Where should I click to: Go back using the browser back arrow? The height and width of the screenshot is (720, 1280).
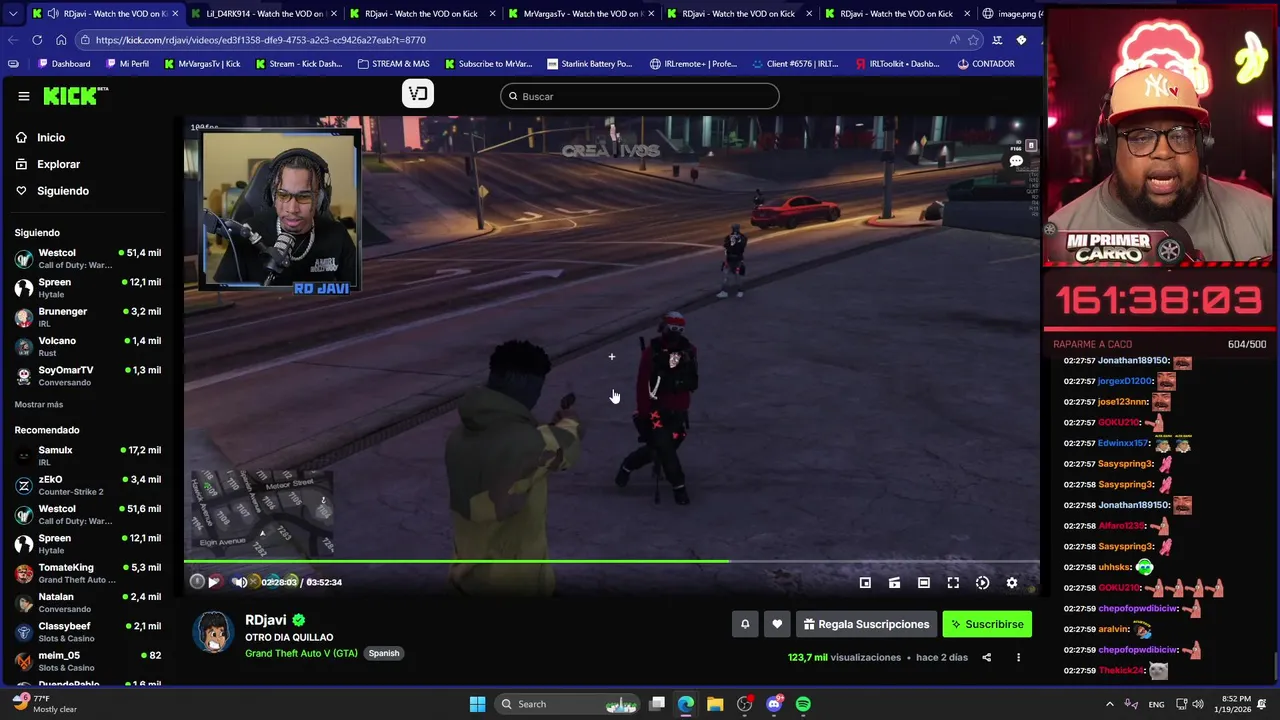point(12,40)
